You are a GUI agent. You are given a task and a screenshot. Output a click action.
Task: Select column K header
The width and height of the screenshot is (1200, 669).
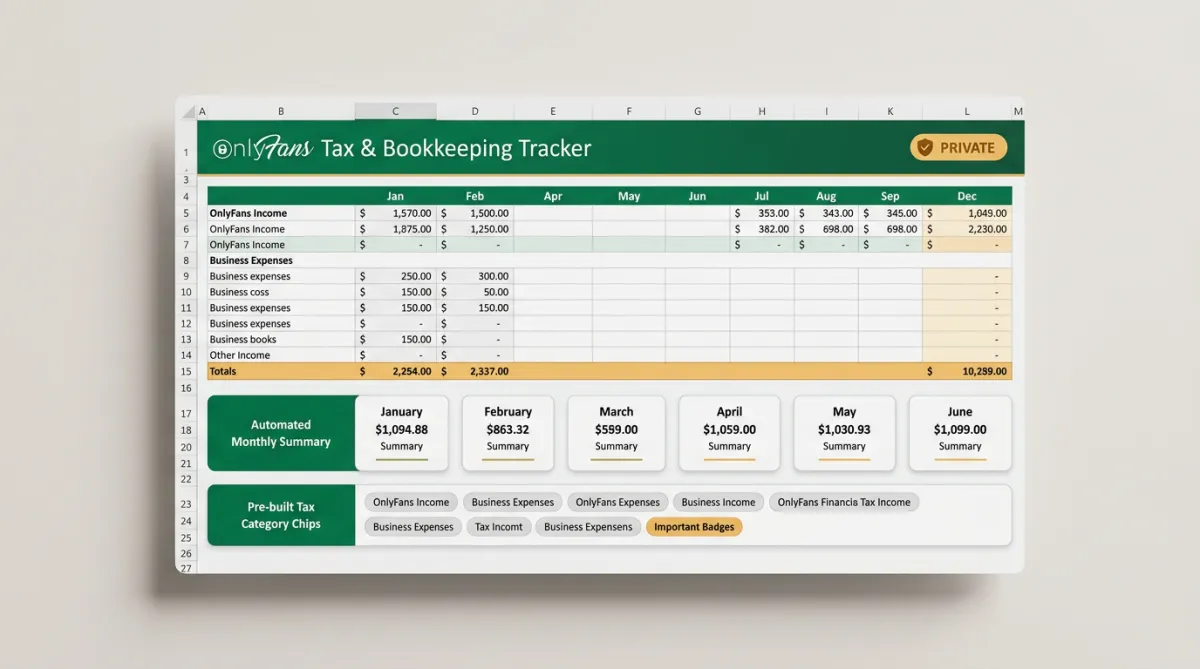coord(890,112)
